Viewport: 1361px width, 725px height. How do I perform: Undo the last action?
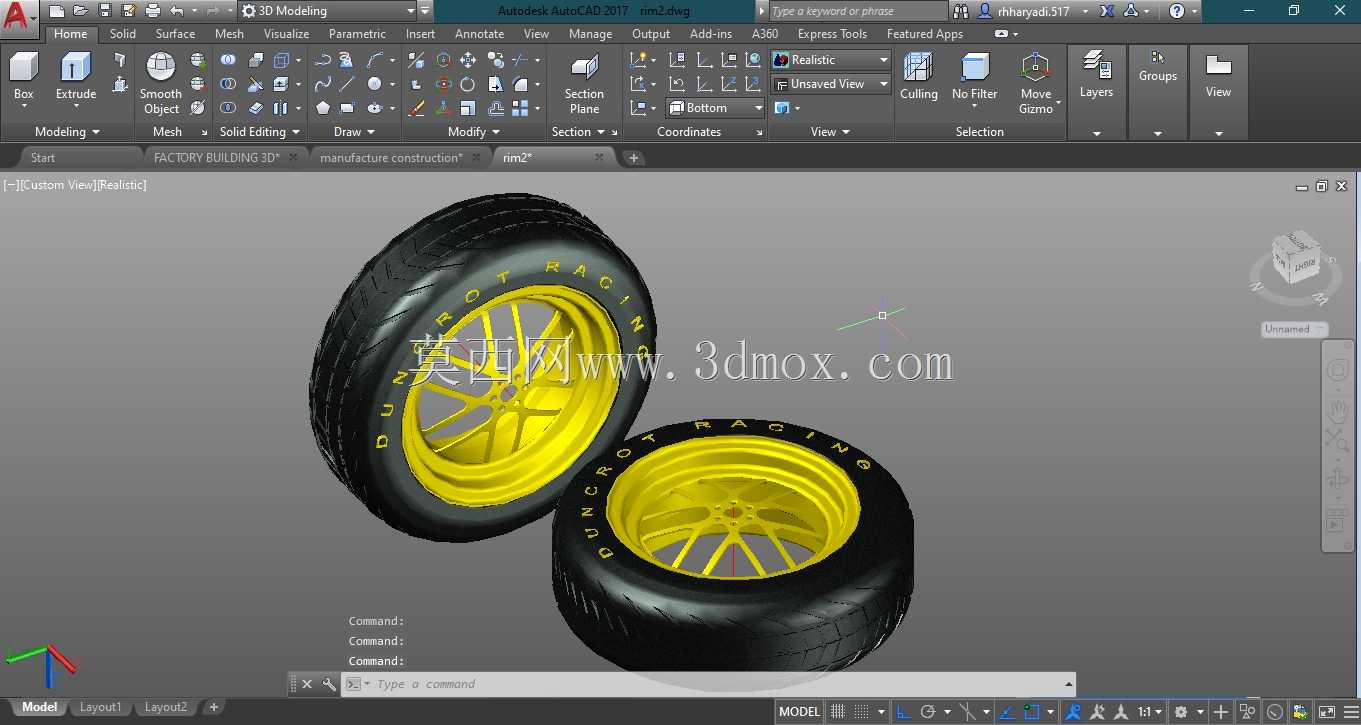[177, 11]
